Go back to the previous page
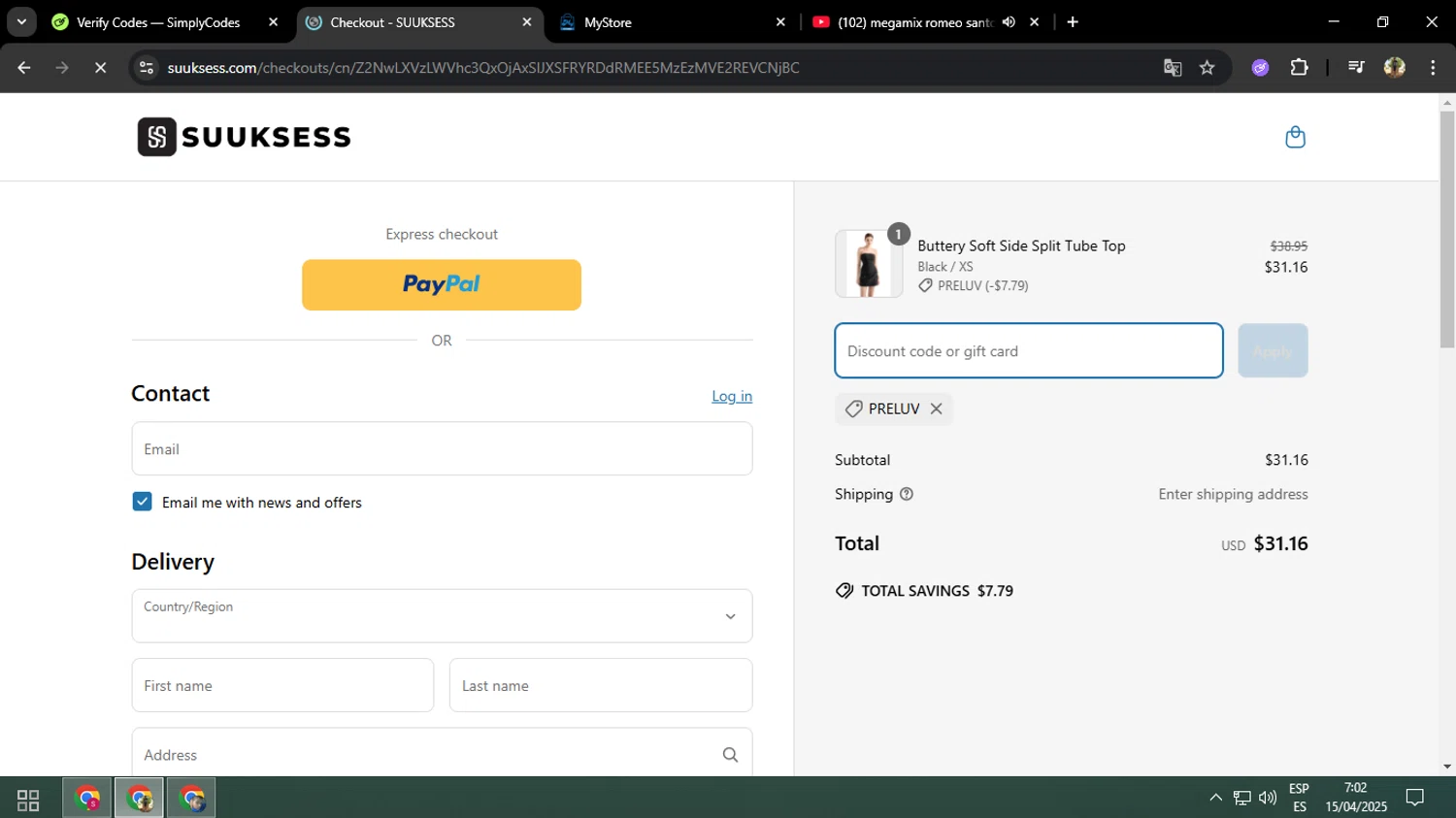The width and height of the screenshot is (1456, 818). pyautogui.click(x=24, y=67)
